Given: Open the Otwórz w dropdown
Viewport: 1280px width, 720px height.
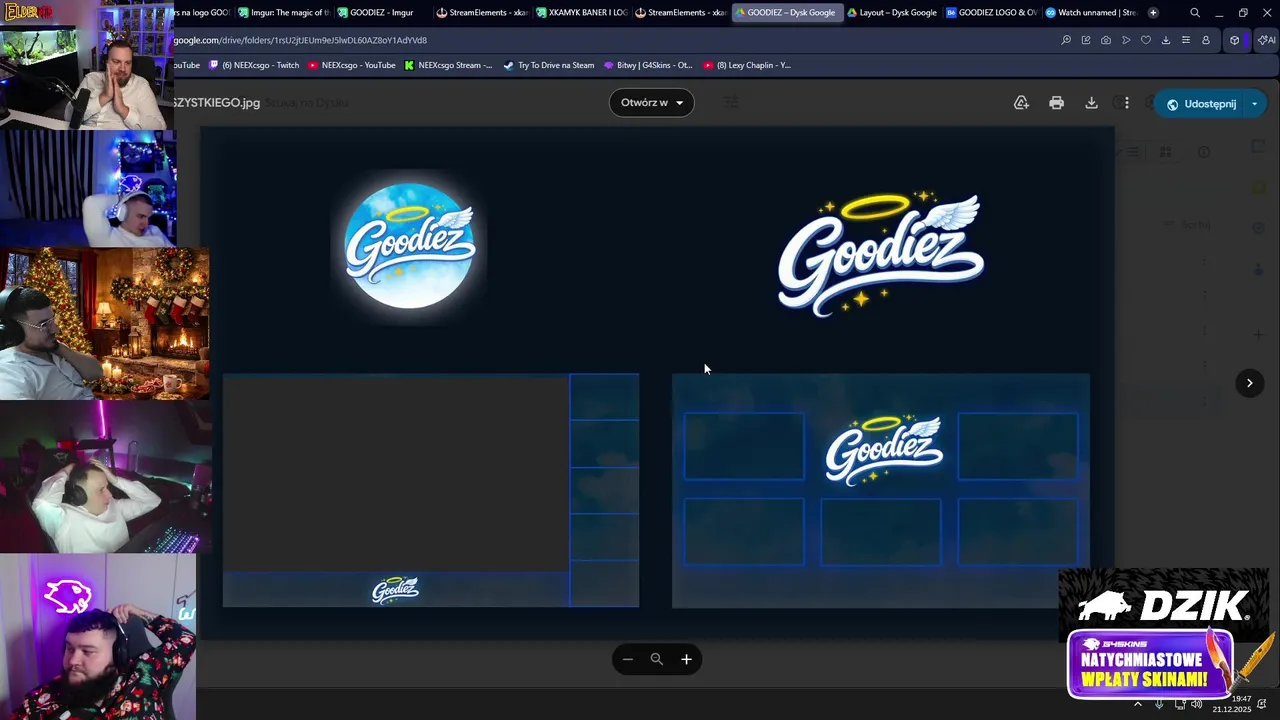Looking at the screenshot, I should tap(652, 103).
